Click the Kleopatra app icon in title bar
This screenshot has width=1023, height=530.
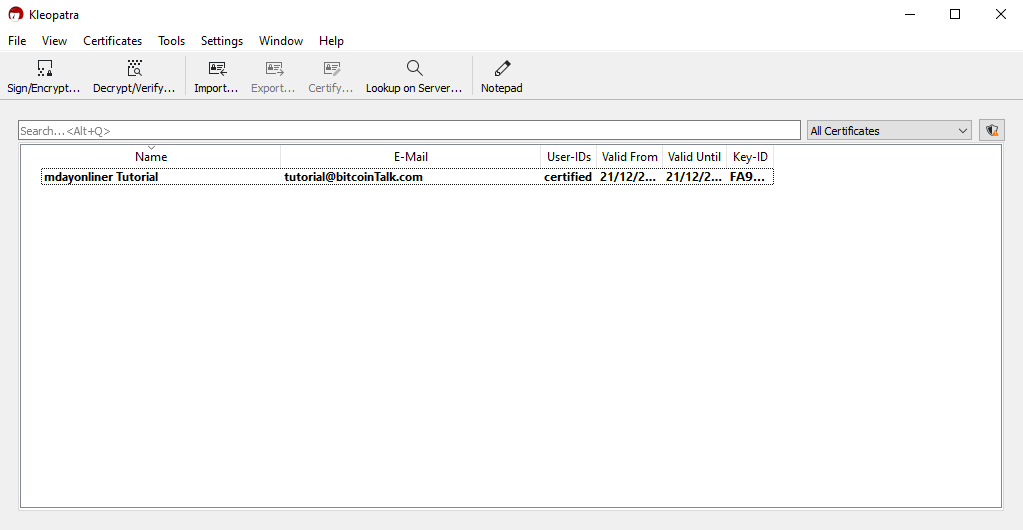click(x=16, y=14)
